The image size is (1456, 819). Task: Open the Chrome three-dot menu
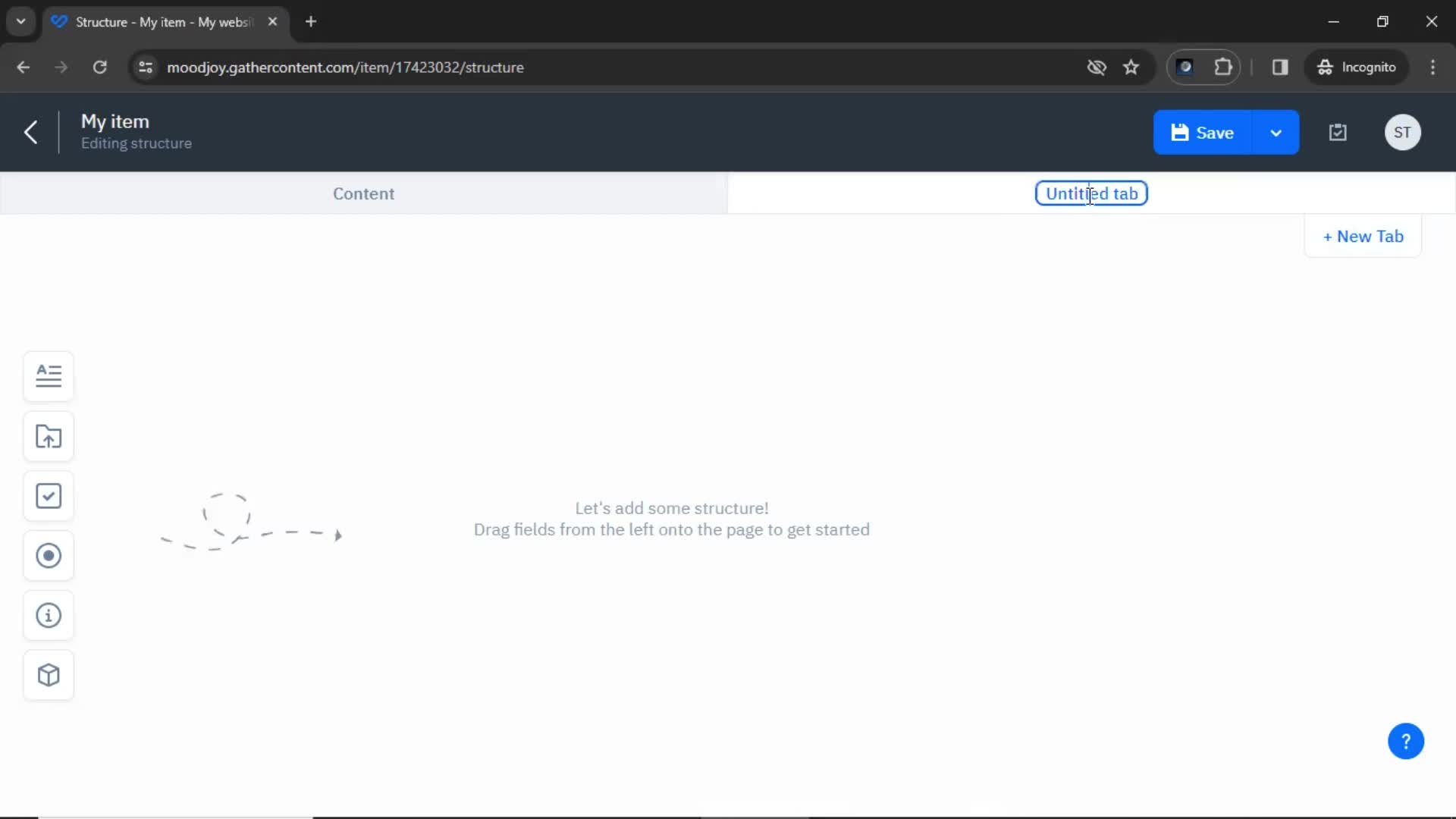(x=1432, y=67)
